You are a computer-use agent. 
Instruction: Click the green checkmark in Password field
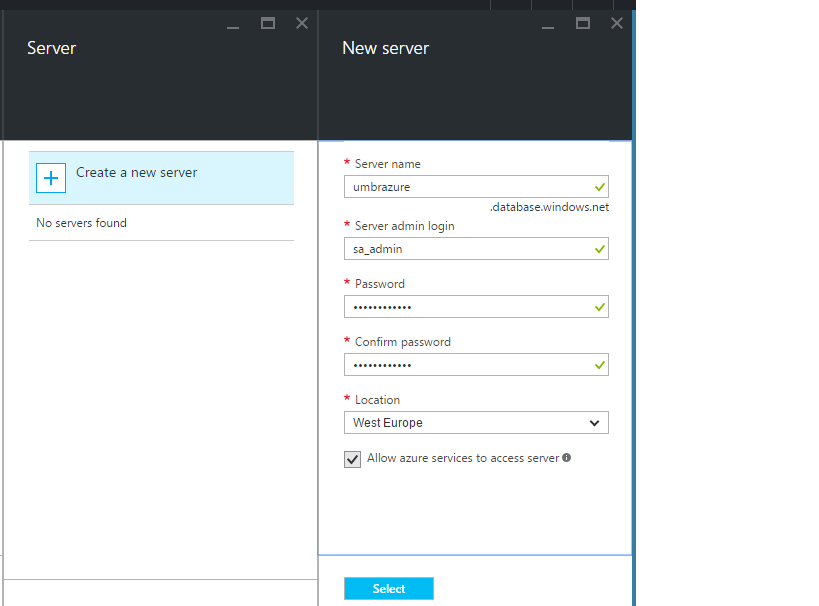[x=600, y=307]
